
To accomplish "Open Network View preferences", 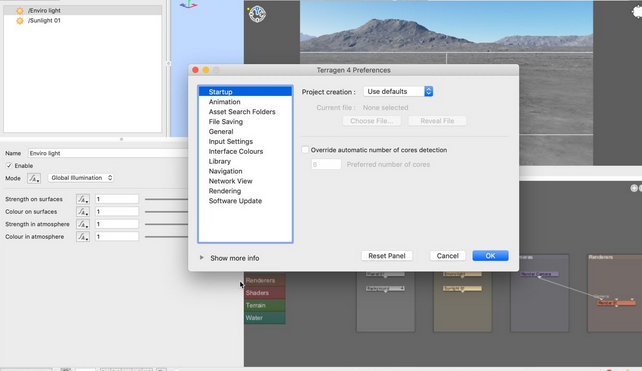I will pos(245,181).
